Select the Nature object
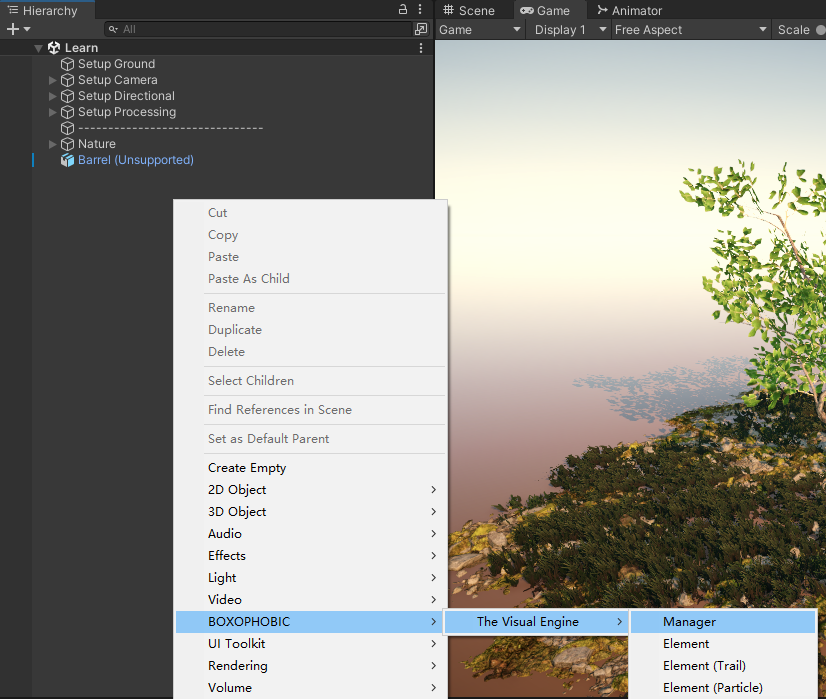 click(x=97, y=144)
